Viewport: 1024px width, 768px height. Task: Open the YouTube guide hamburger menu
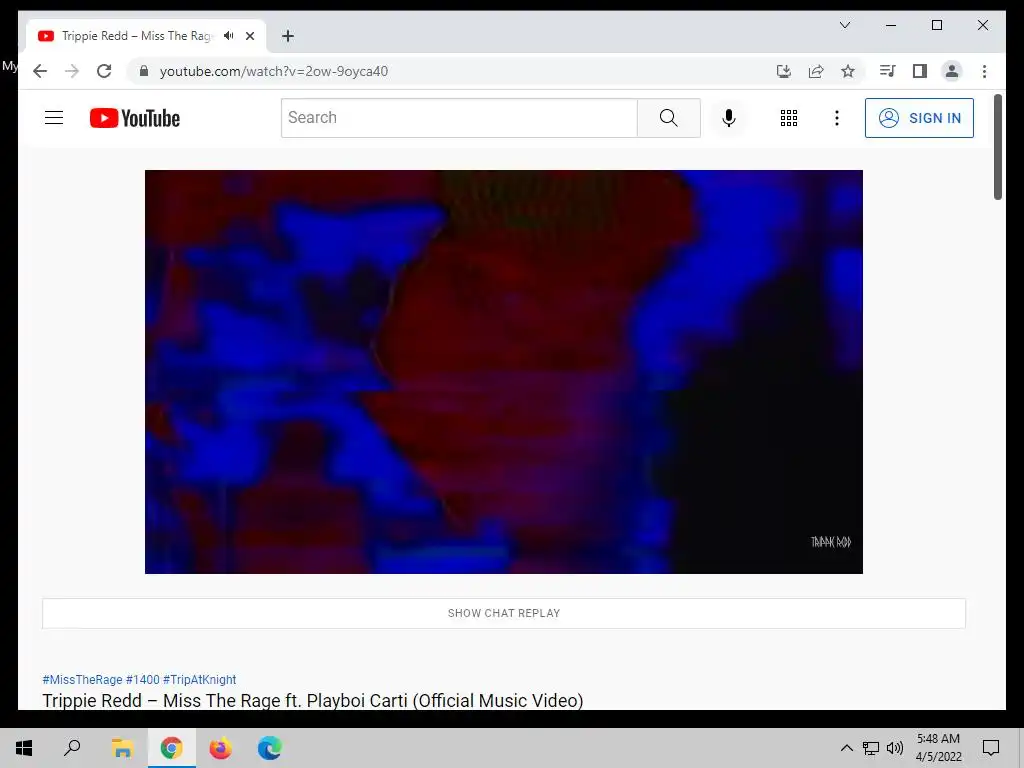54,118
